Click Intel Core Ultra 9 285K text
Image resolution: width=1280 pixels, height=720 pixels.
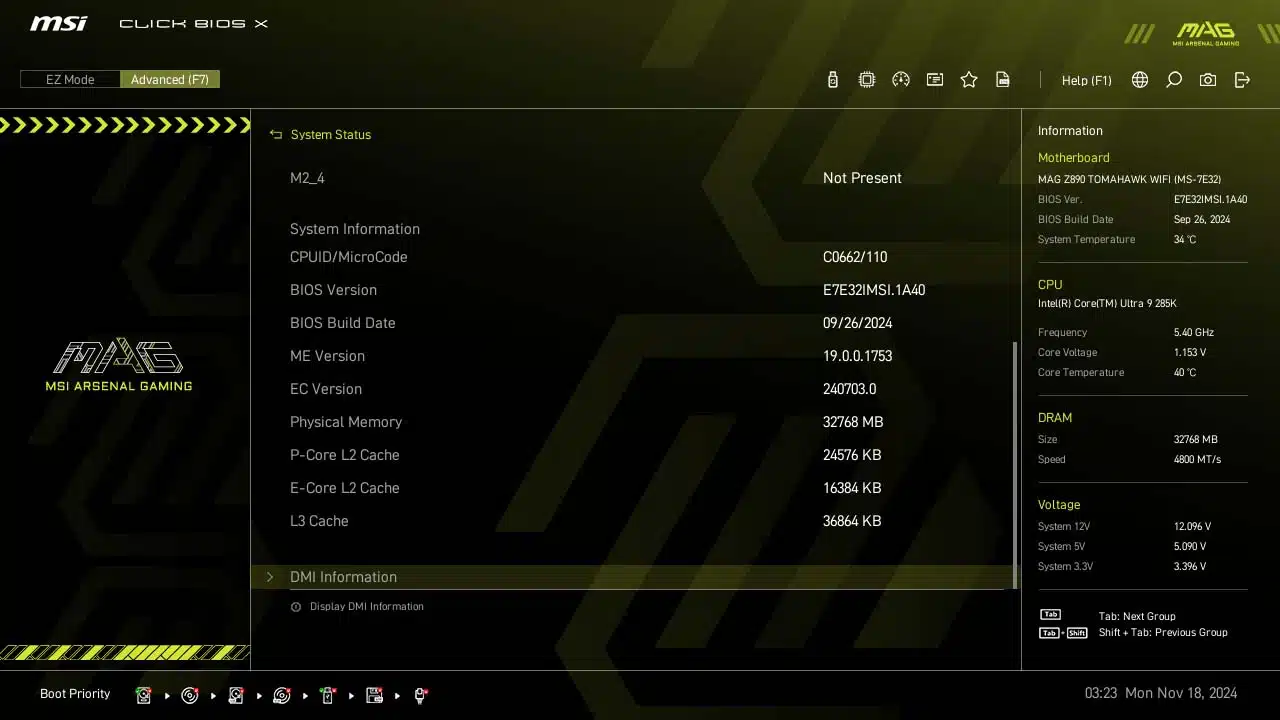click(x=1108, y=304)
